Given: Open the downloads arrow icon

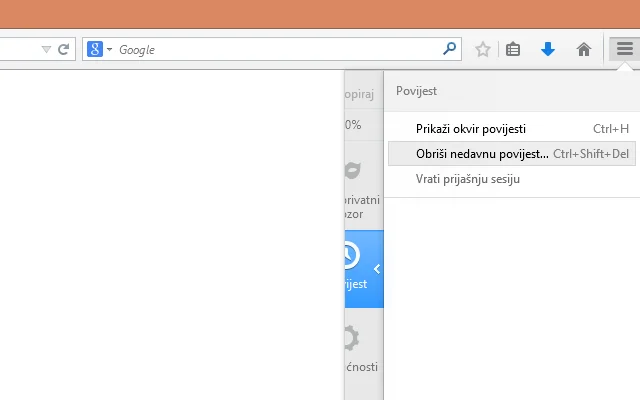Looking at the screenshot, I should point(548,49).
